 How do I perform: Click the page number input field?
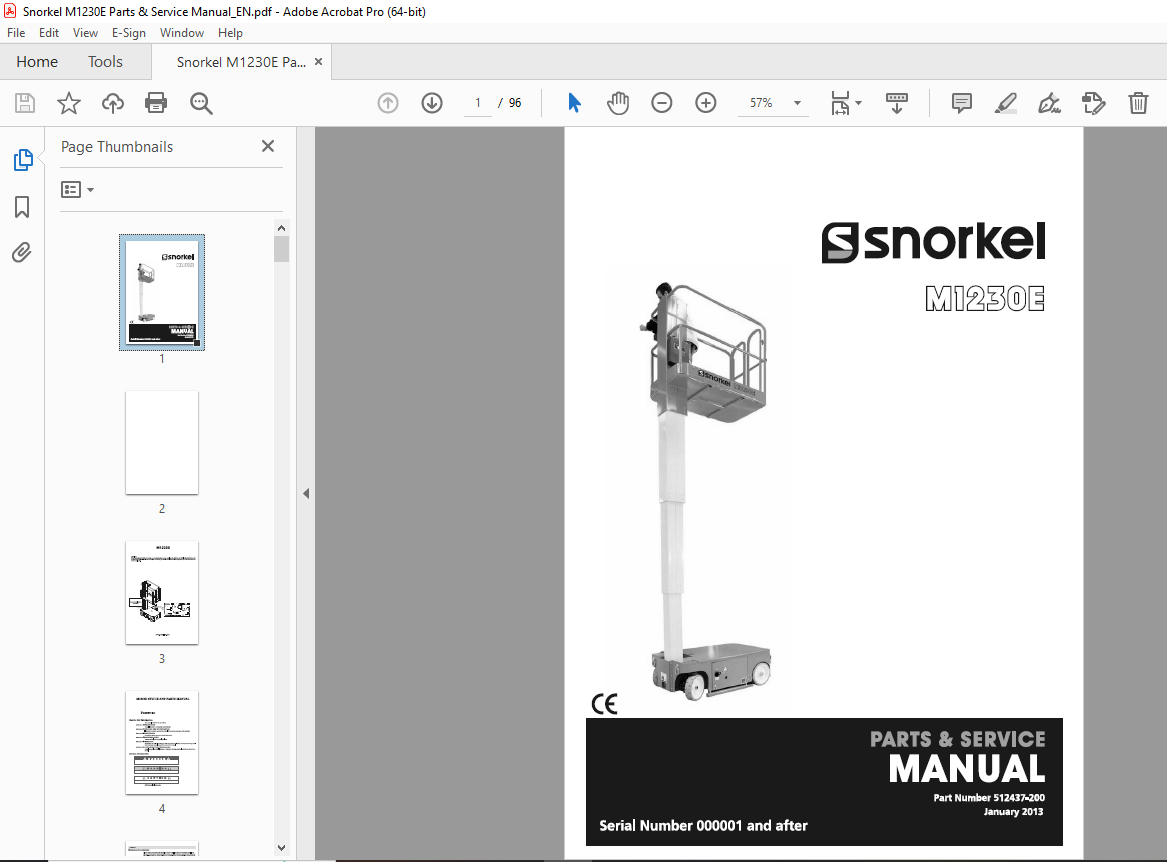478,103
